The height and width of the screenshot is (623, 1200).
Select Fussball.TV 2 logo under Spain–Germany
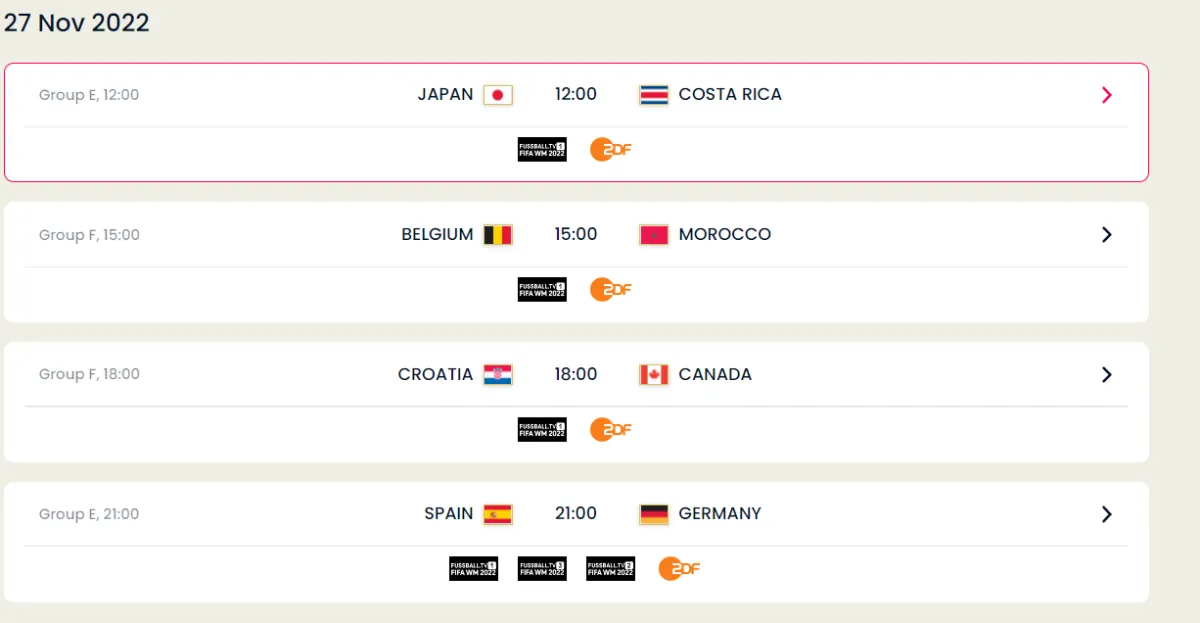610,569
